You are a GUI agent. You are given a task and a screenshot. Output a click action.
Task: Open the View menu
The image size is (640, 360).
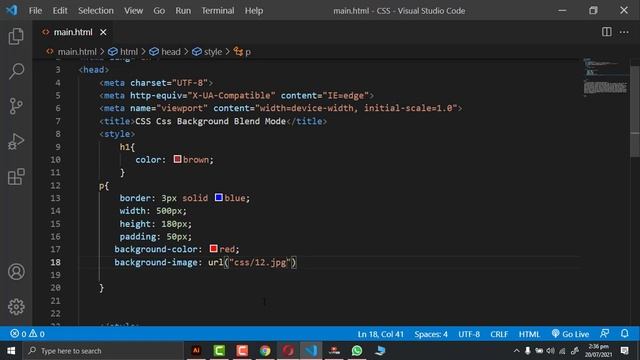pyautogui.click(x=133, y=11)
